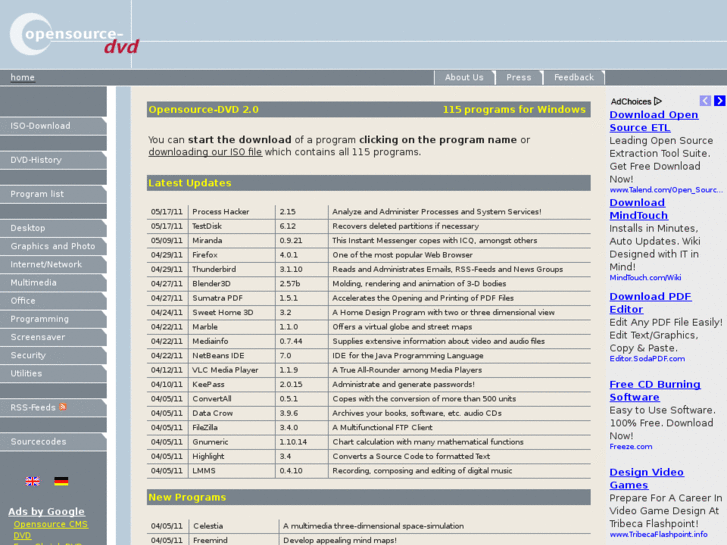Download Sweet Home 3D from list
This screenshot has height=545, width=727.
223,312
